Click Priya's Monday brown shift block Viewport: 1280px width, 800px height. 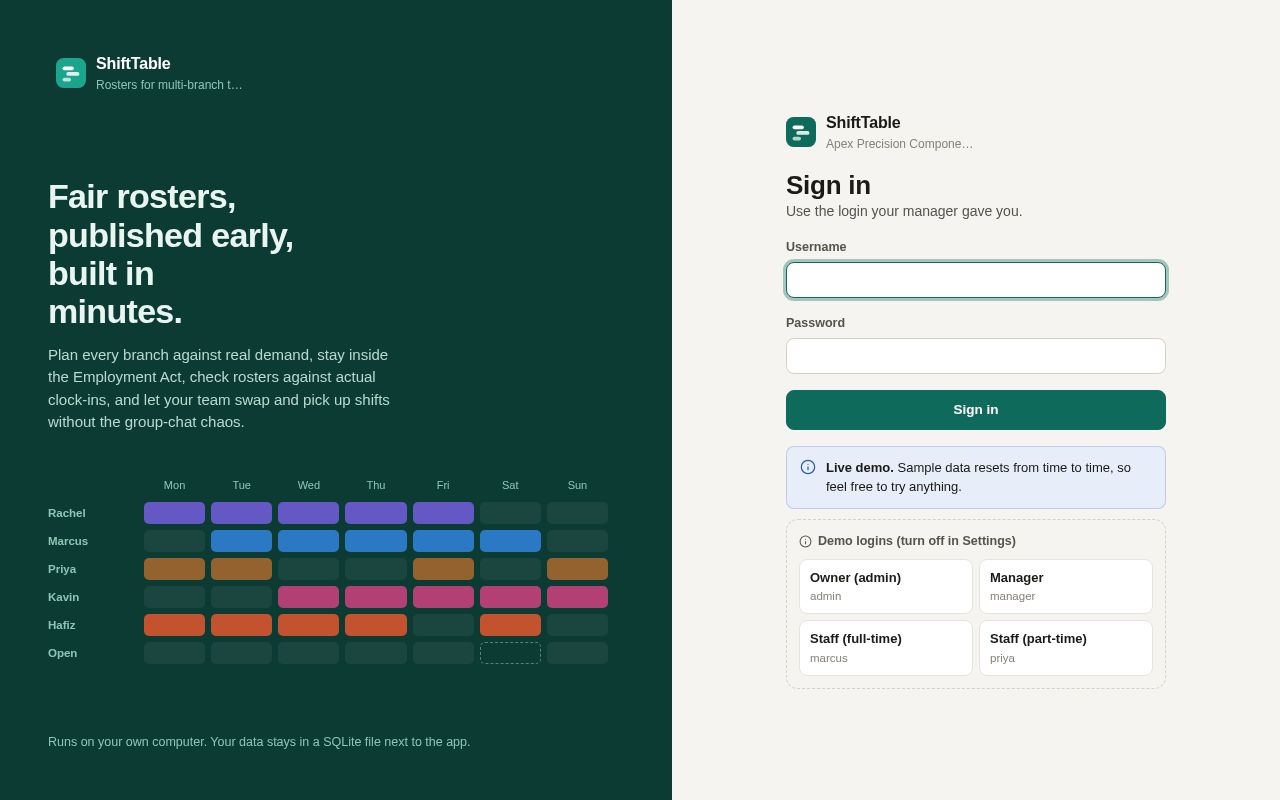coord(175,569)
